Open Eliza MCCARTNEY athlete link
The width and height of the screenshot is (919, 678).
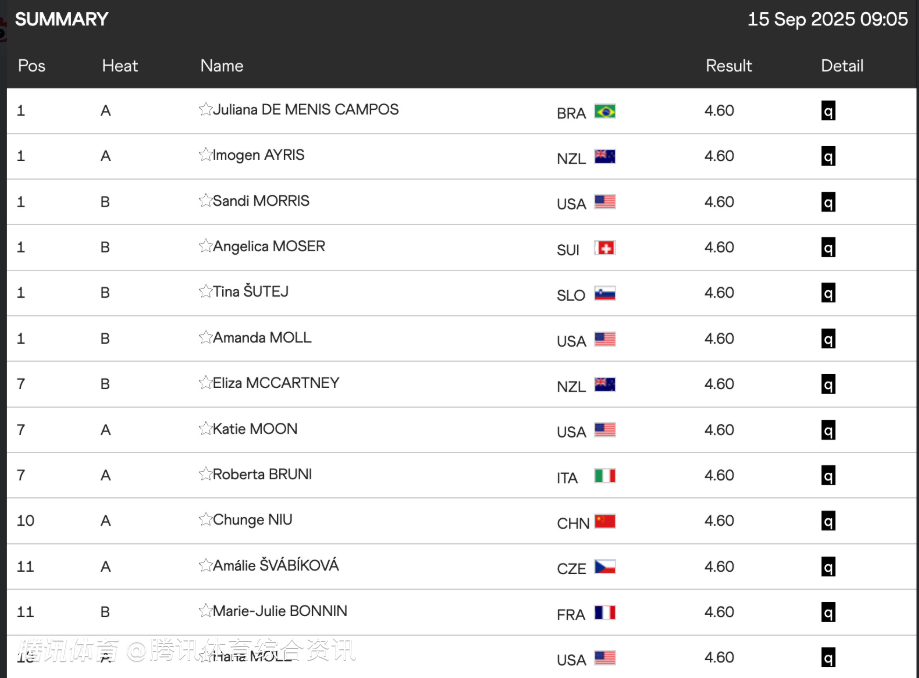276,383
